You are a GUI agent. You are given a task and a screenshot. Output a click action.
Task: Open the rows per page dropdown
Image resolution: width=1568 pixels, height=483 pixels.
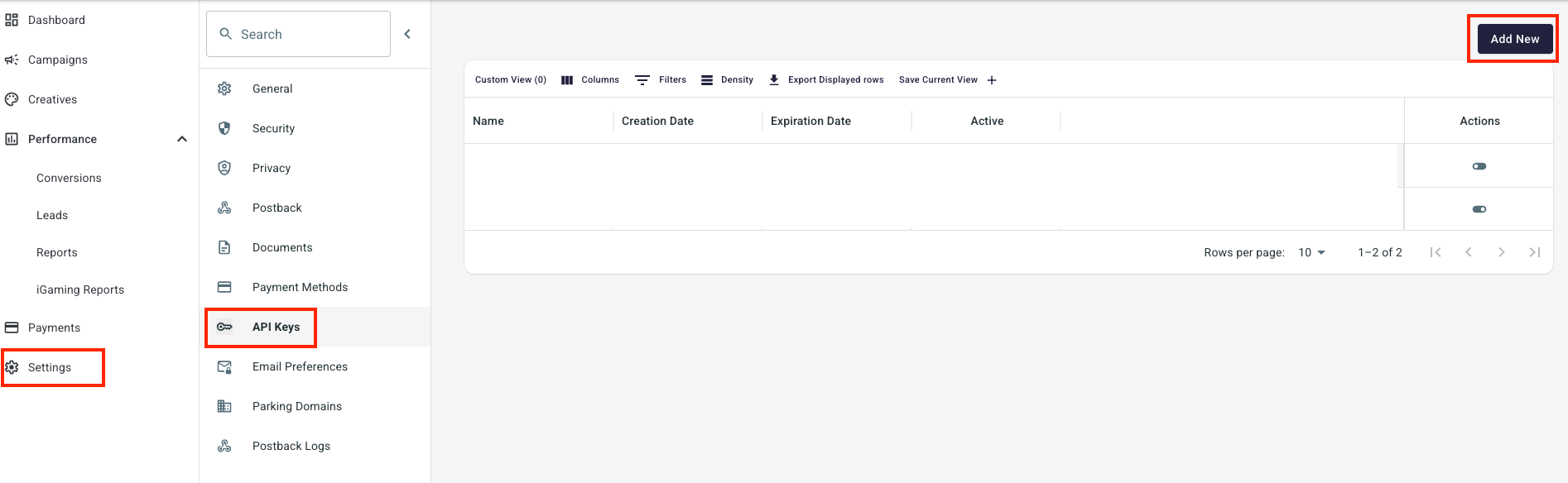pyautogui.click(x=1312, y=252)
